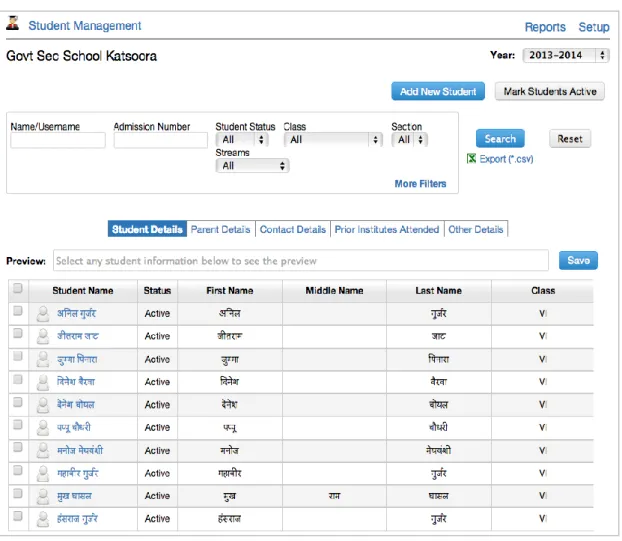Screen dimensions: 622x541
Task: Open the Student Status dropdown
Action: [242, 140]
